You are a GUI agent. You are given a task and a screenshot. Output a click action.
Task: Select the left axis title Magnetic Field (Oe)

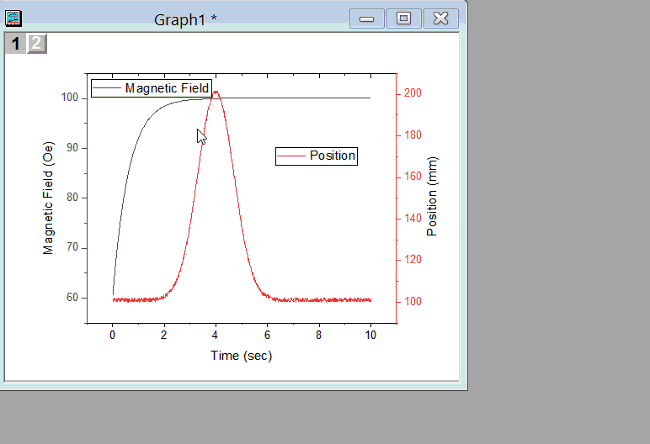tap(49, 198)
